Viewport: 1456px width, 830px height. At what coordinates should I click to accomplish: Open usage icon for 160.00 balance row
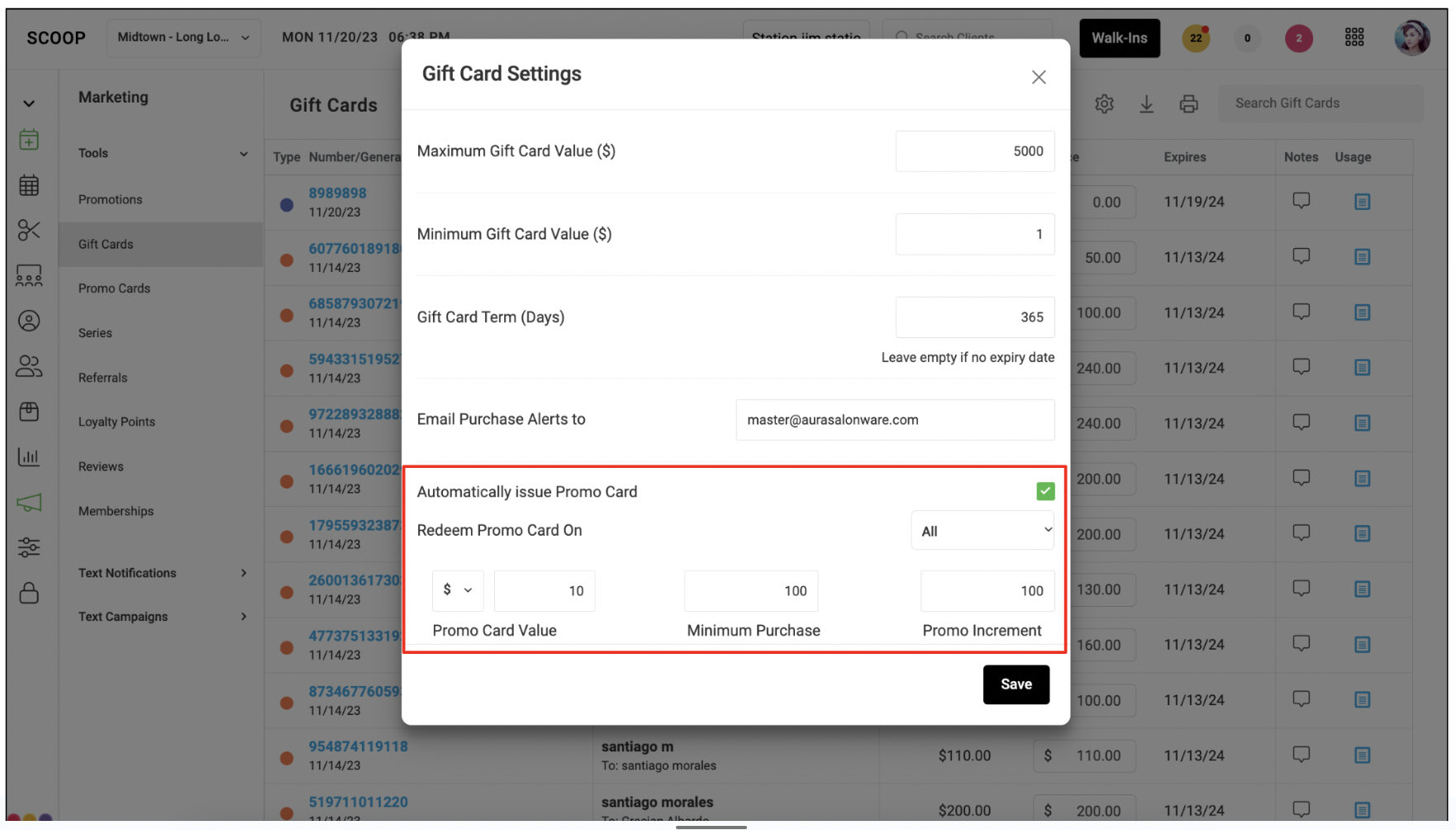[x=1363, y=645]
